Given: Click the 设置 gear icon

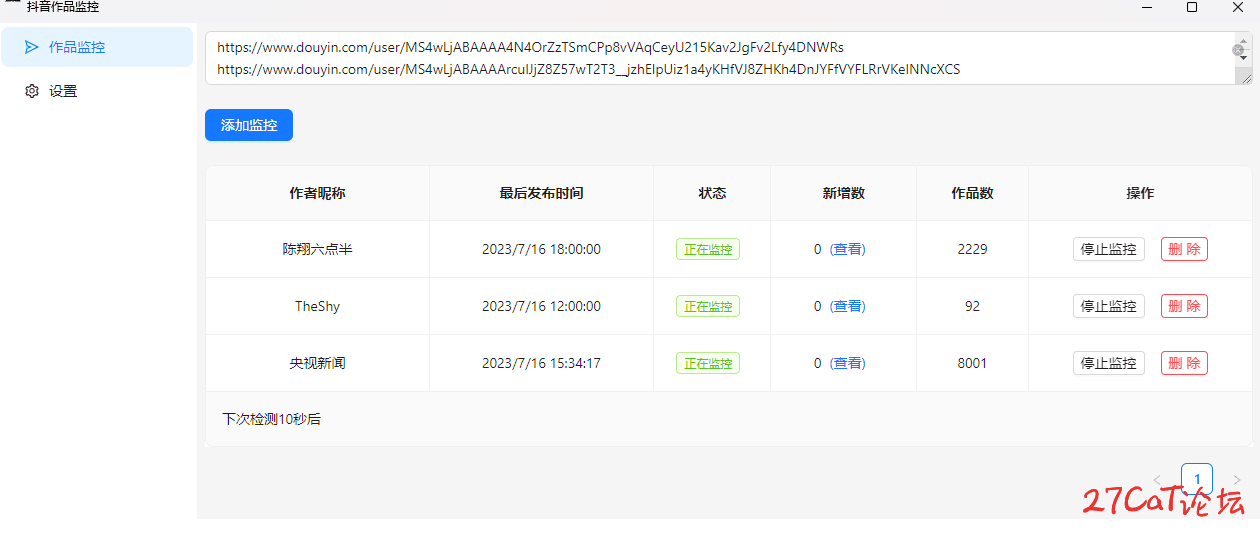Looking at the screenshot, I should (x=32, y=91).
